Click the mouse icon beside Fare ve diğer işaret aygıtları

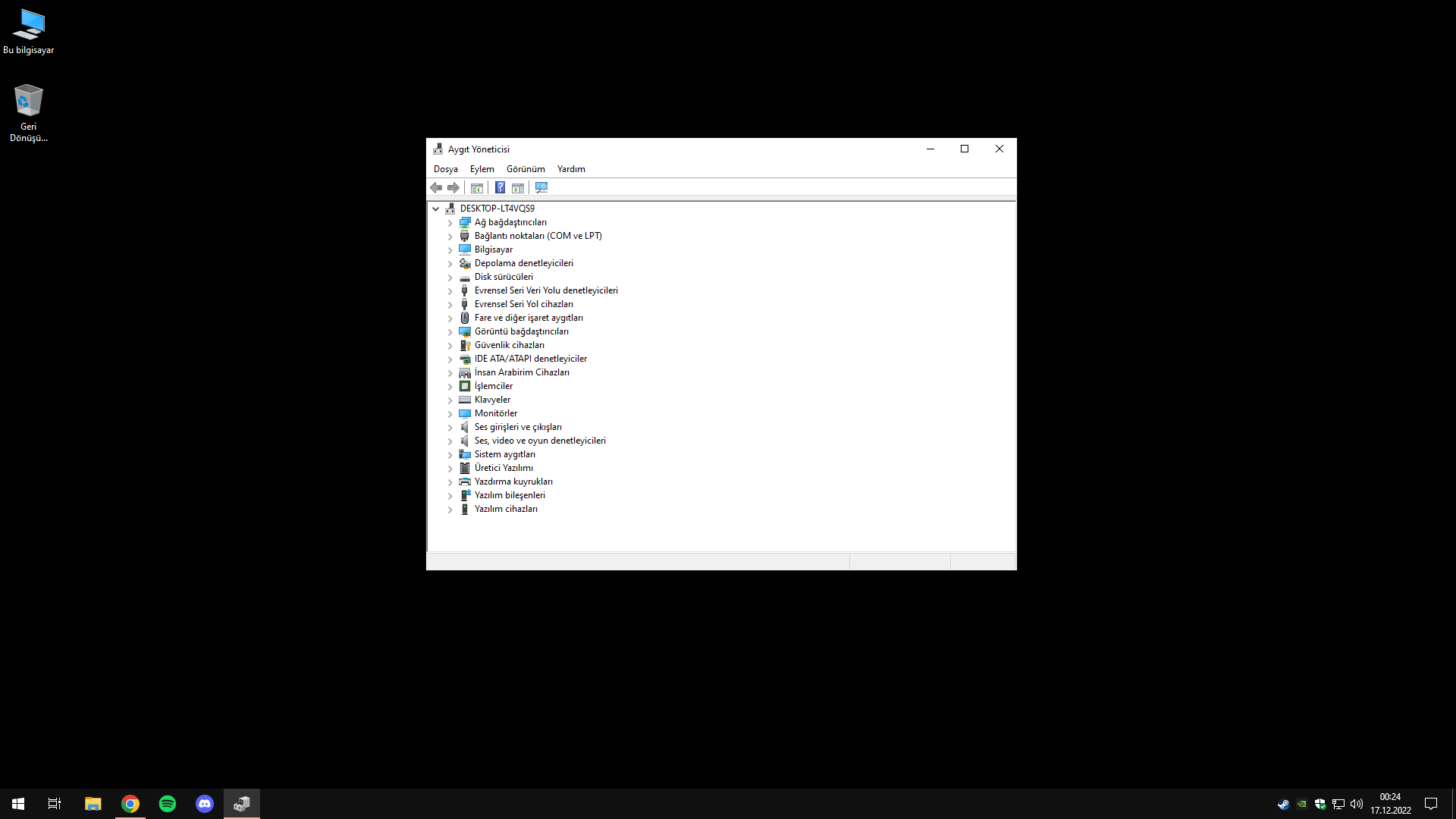click(465, 318)
